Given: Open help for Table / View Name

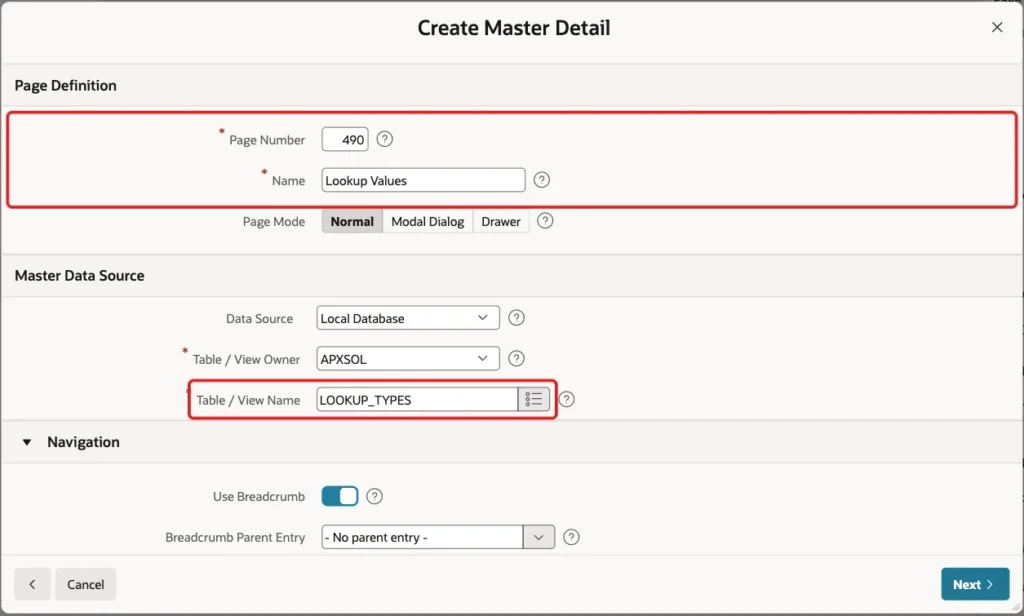Looking at the screenshot, I should [566, 399].
